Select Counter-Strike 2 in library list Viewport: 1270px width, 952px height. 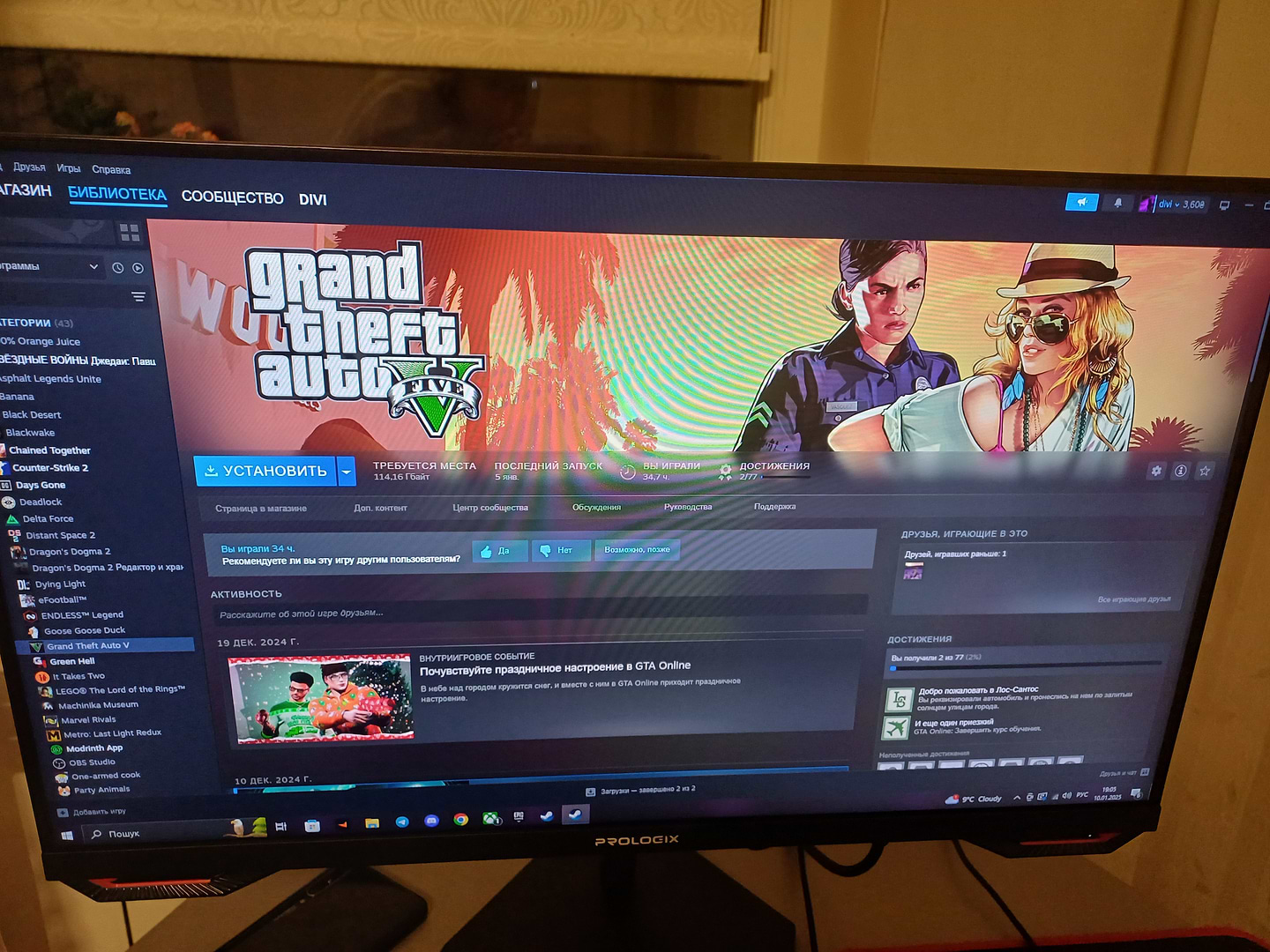(x=50, y=468)
